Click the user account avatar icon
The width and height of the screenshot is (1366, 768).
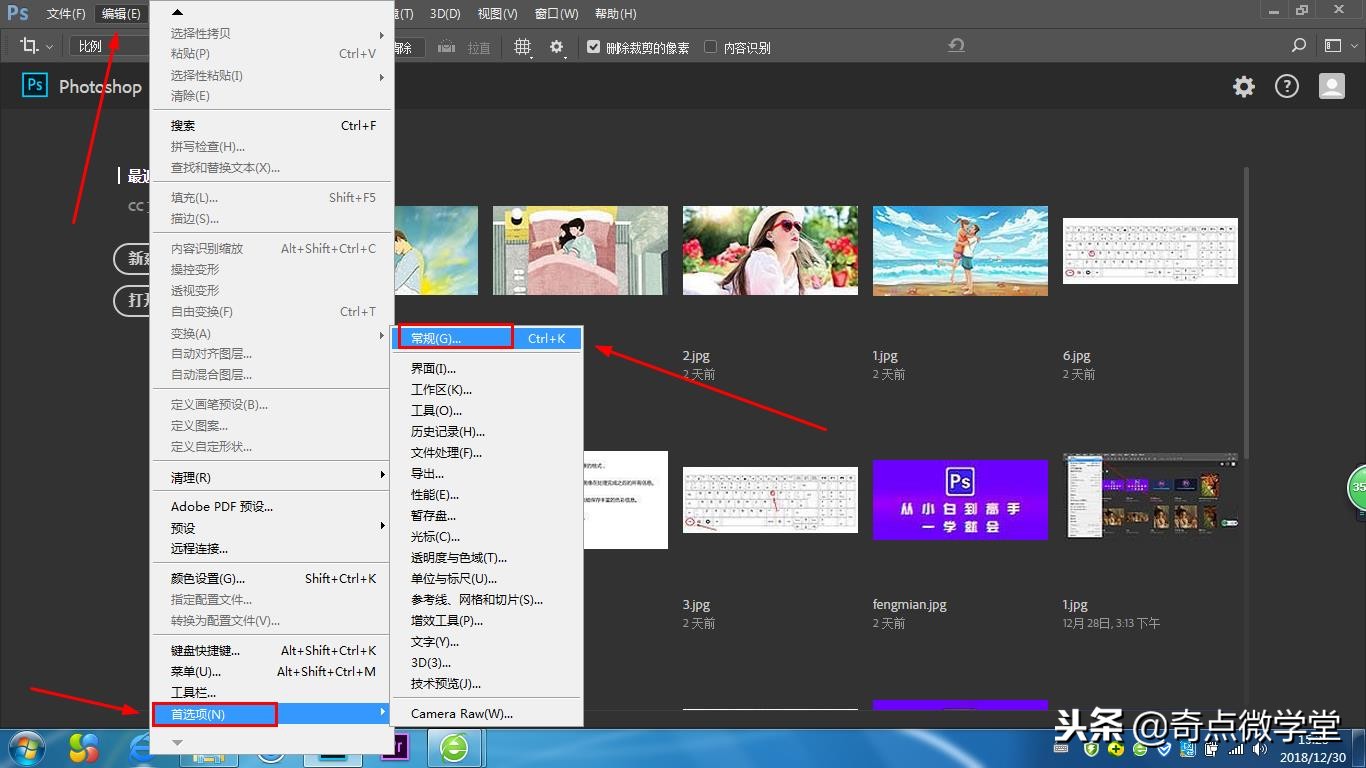point(1331,86)
